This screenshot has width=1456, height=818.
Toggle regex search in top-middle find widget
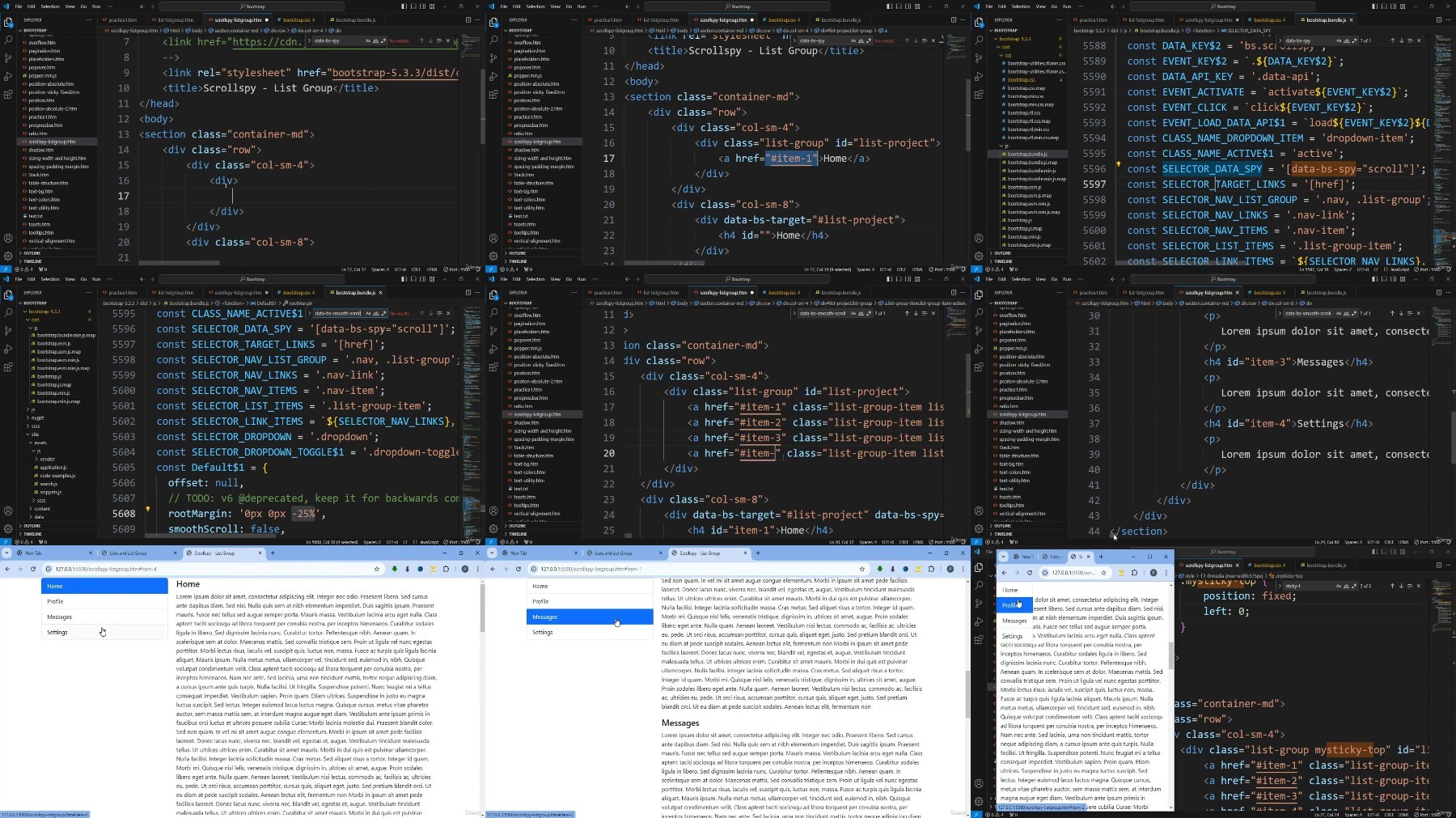point(869,40)
